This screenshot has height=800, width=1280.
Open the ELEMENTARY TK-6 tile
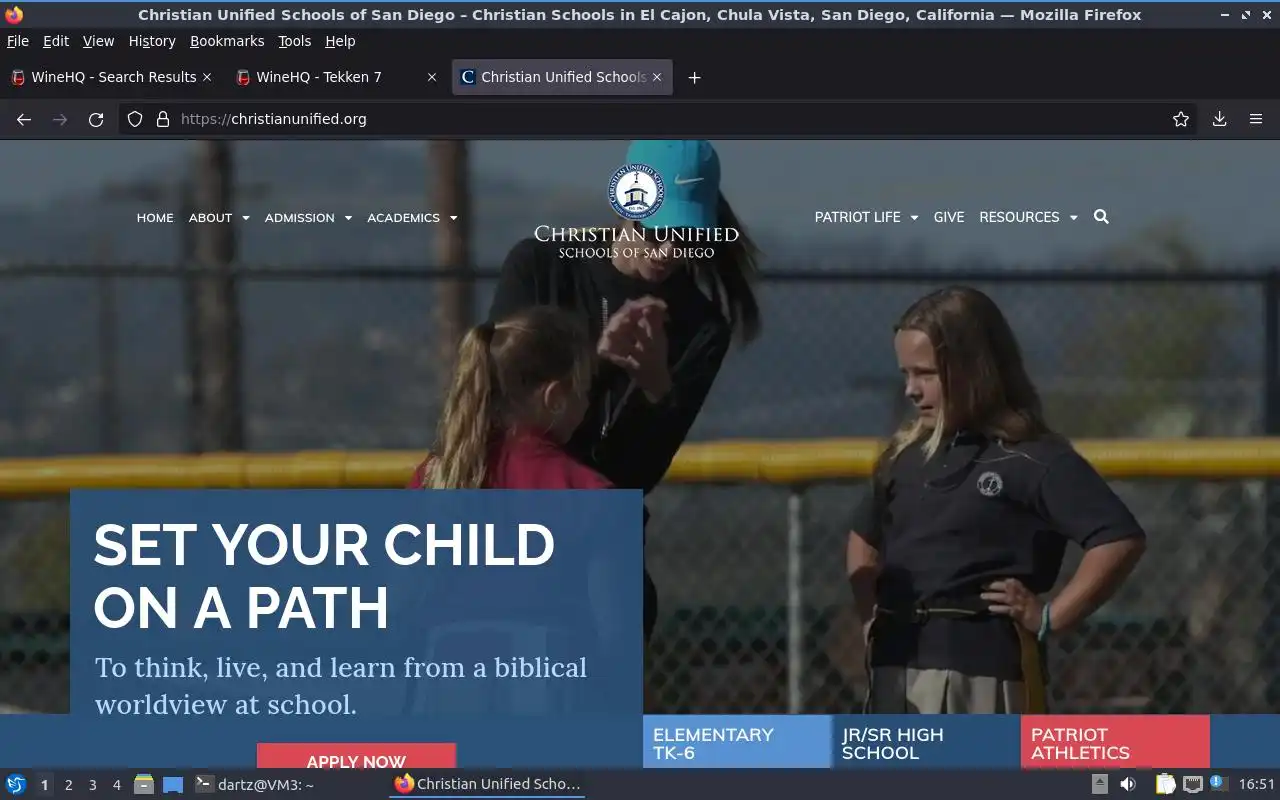[x=737, y=742]
